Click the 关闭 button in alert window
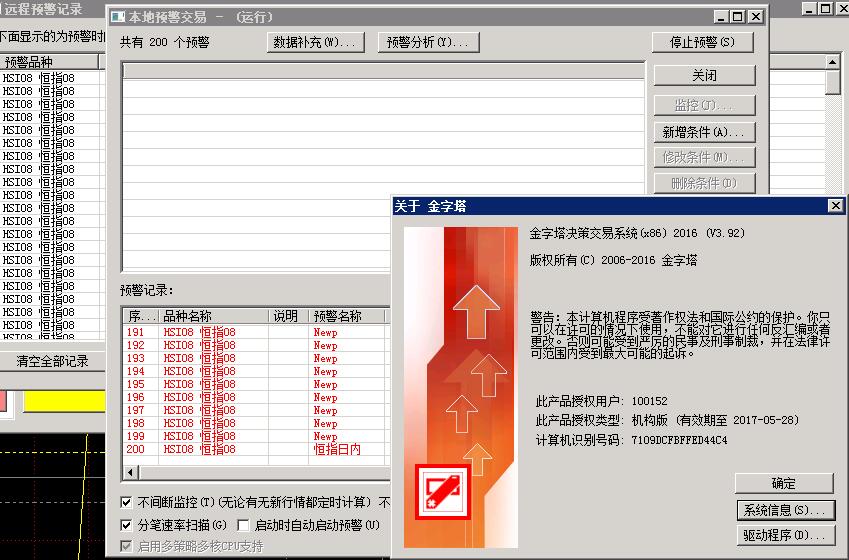The height and width of the screenshot is (560, 849). 704,75
